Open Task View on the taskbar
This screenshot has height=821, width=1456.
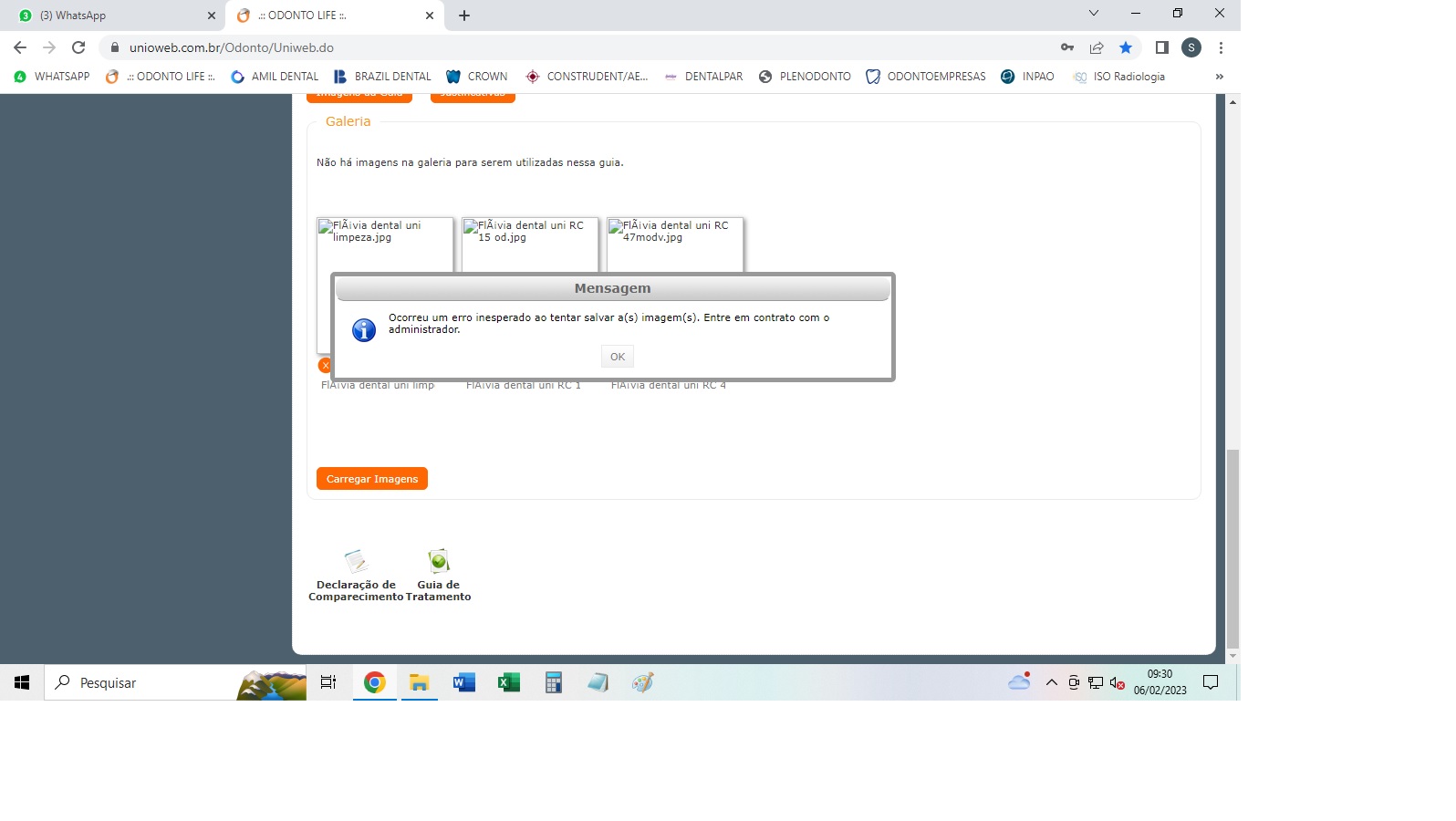click(328, 682)
